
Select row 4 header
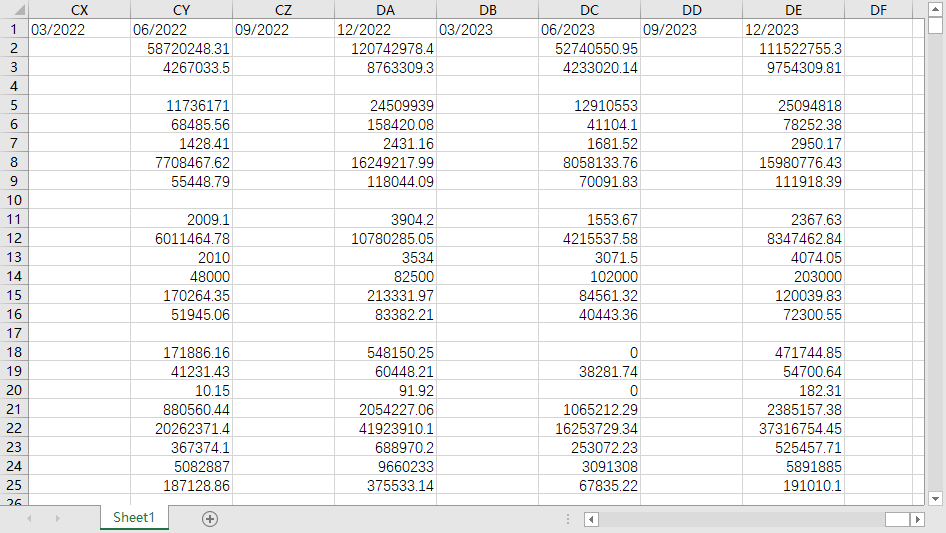[x=14, y=86]
